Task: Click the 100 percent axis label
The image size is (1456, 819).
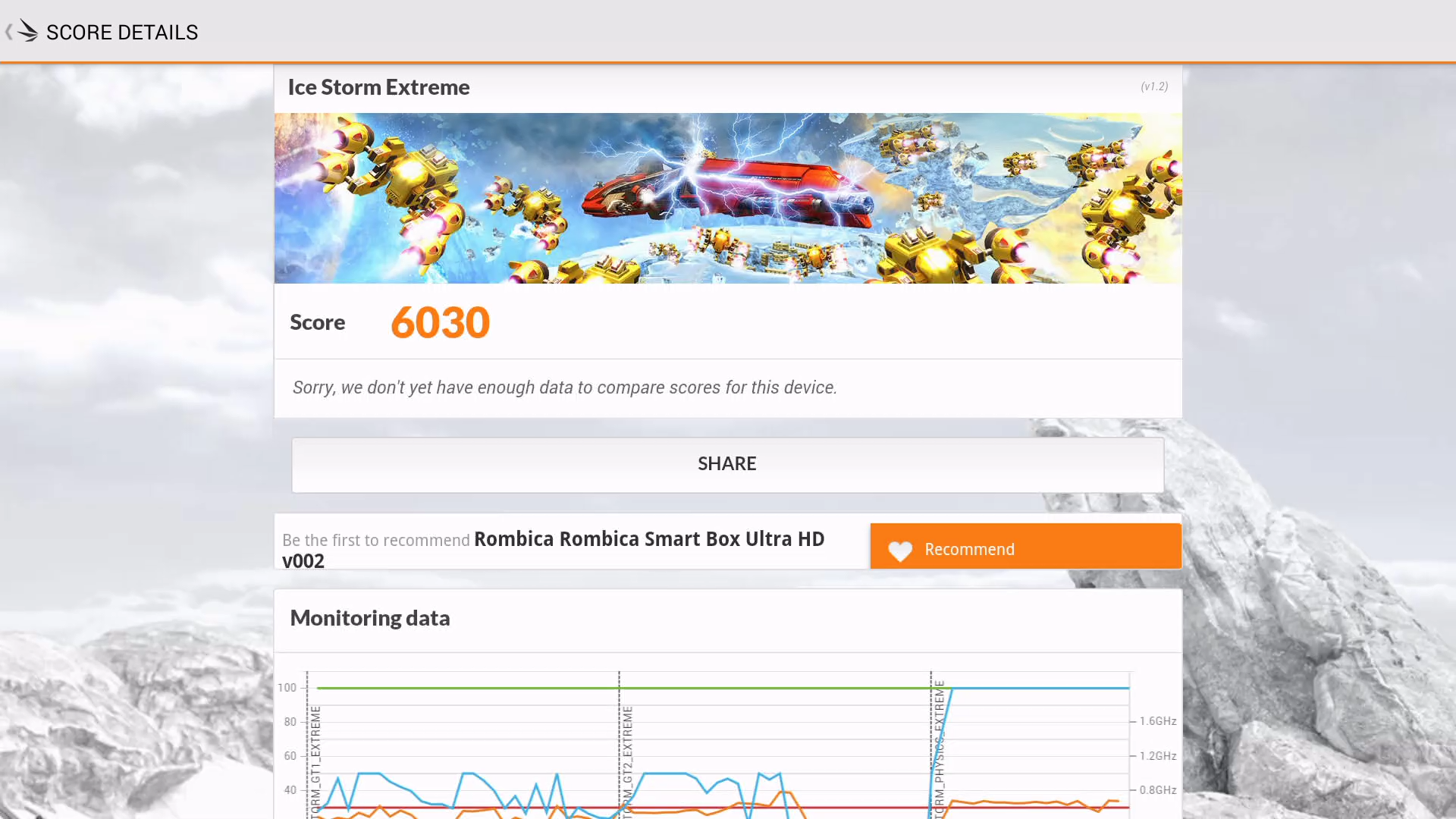Action: (x=287, y=688)
